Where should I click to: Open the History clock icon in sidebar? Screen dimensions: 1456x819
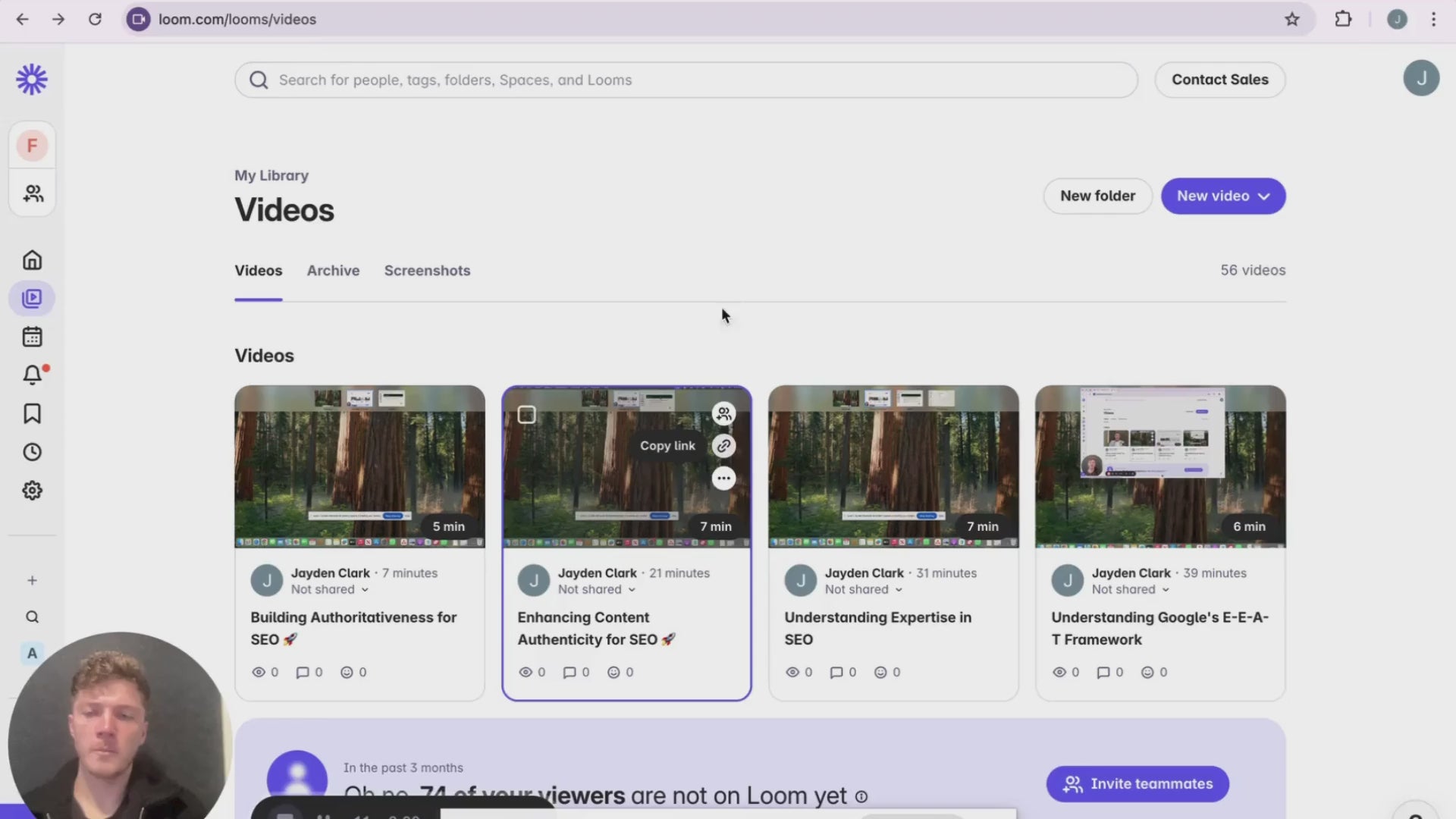pyautogui.click(x=32, y=452)
